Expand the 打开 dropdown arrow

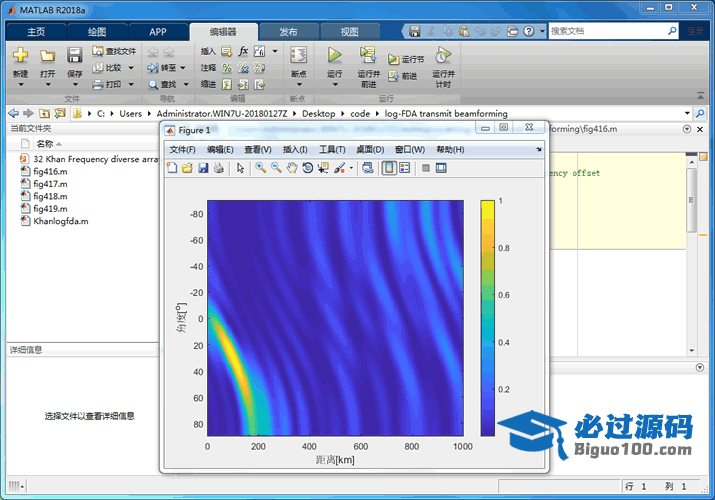[x=48, y=85]
